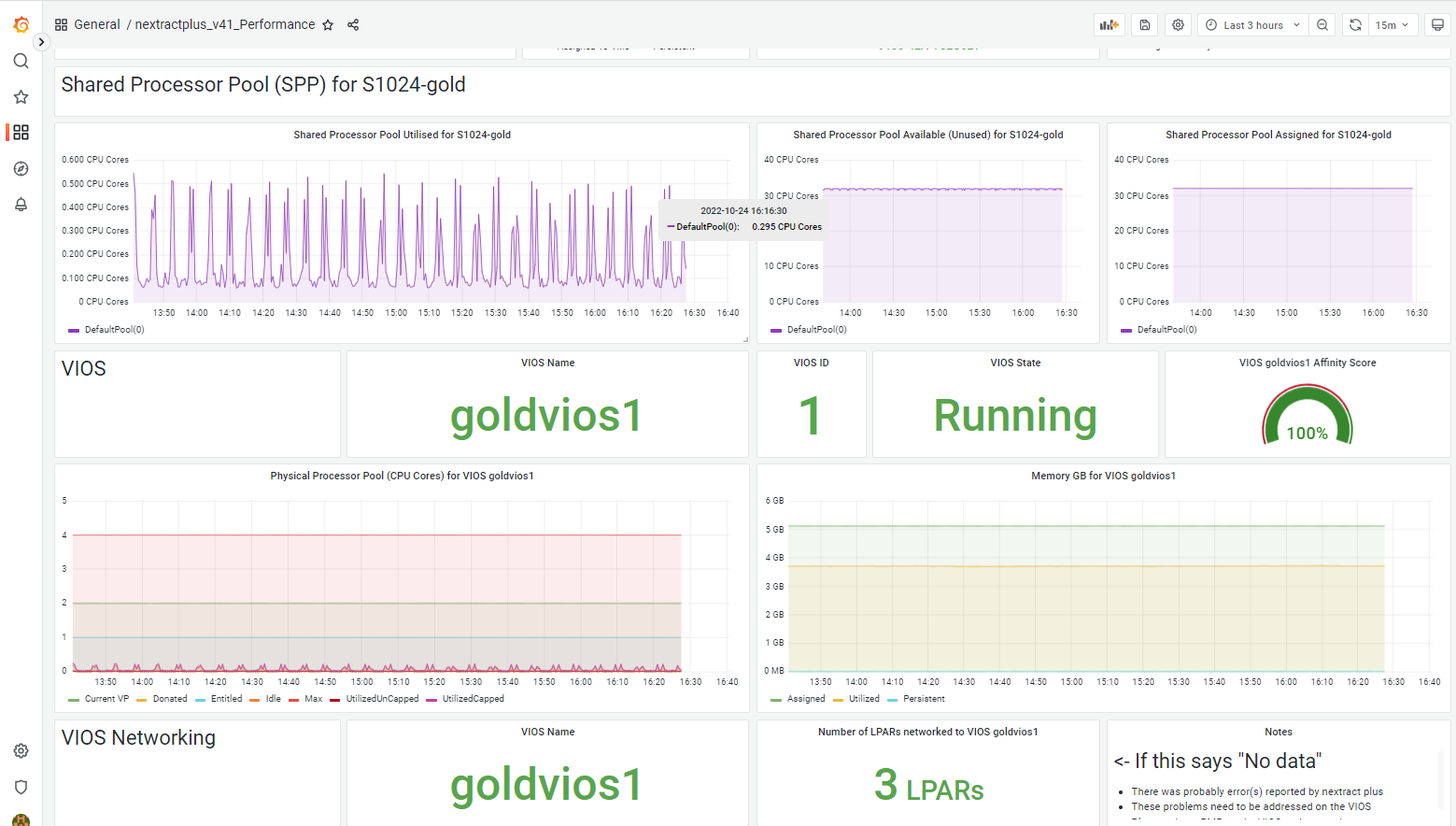The image size is (1456, 826).
Task: Share the dashboard using share icon
Action: (x=353, y=25)
